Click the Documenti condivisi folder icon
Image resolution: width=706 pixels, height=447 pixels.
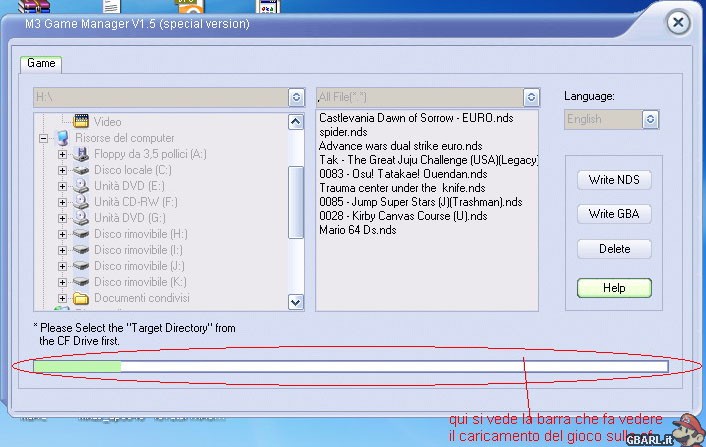click(x=81, y=298)
